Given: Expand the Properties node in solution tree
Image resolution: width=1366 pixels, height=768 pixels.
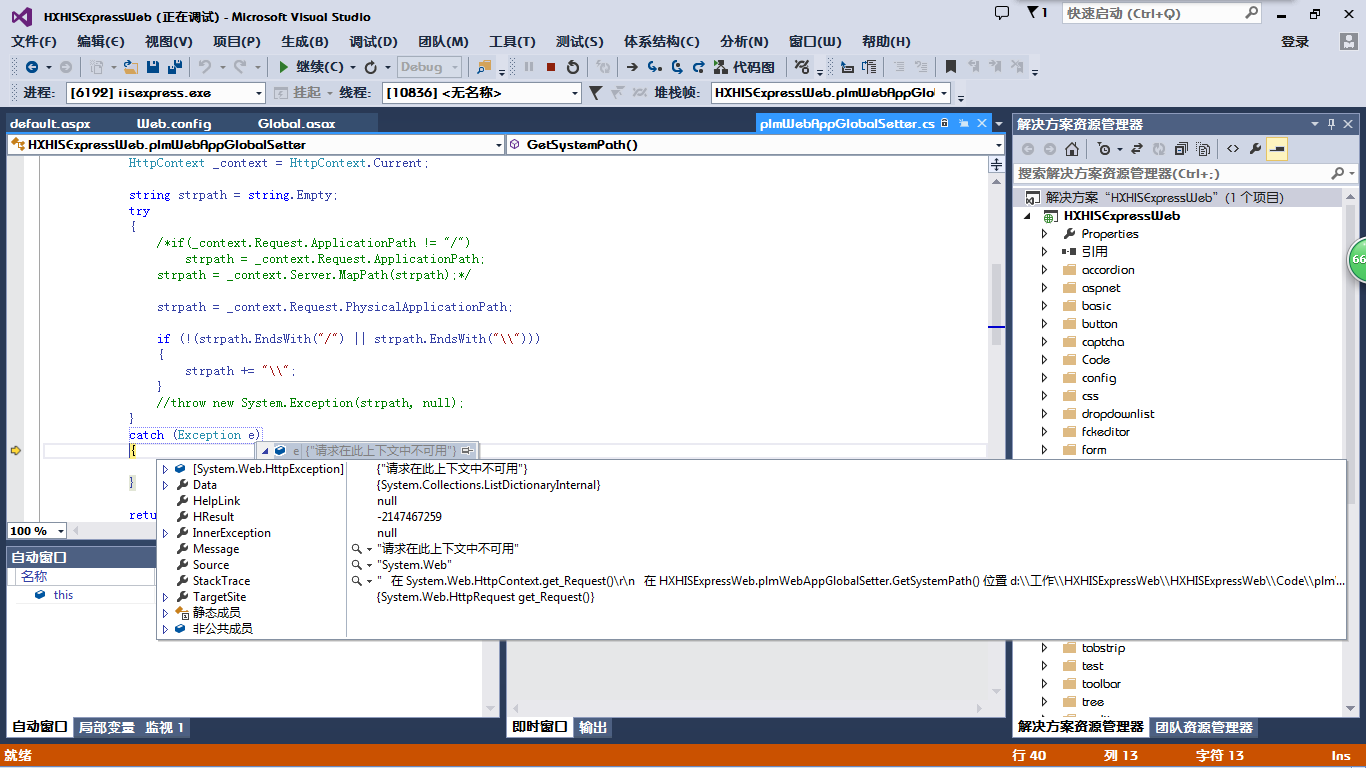Looking at the screenshot, I should pyautogui.click(x=1044, y=234).
